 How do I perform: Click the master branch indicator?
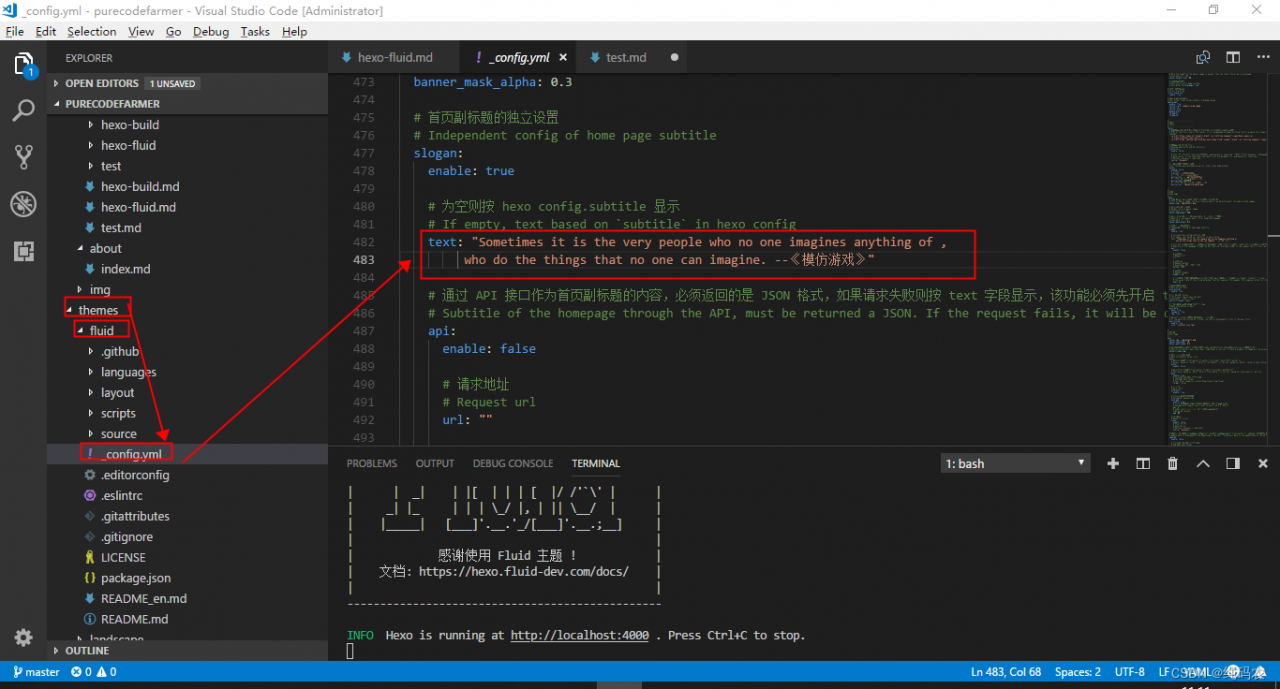(35, 672)
